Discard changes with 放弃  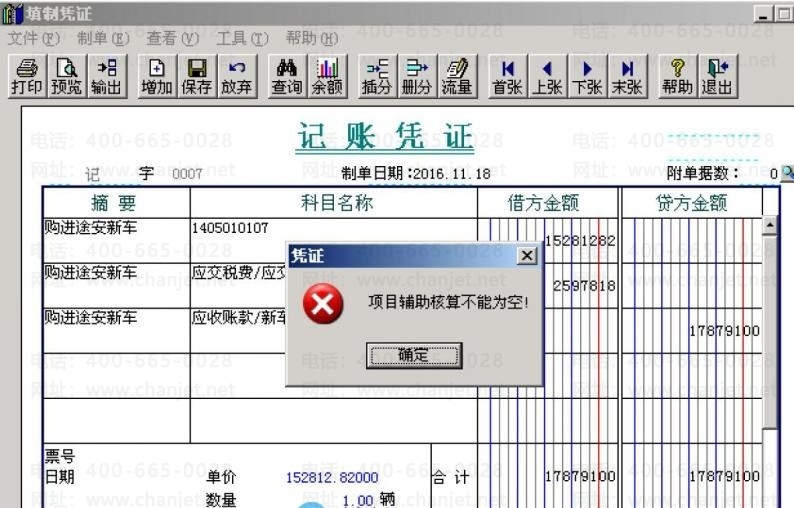tap(236, 76)
